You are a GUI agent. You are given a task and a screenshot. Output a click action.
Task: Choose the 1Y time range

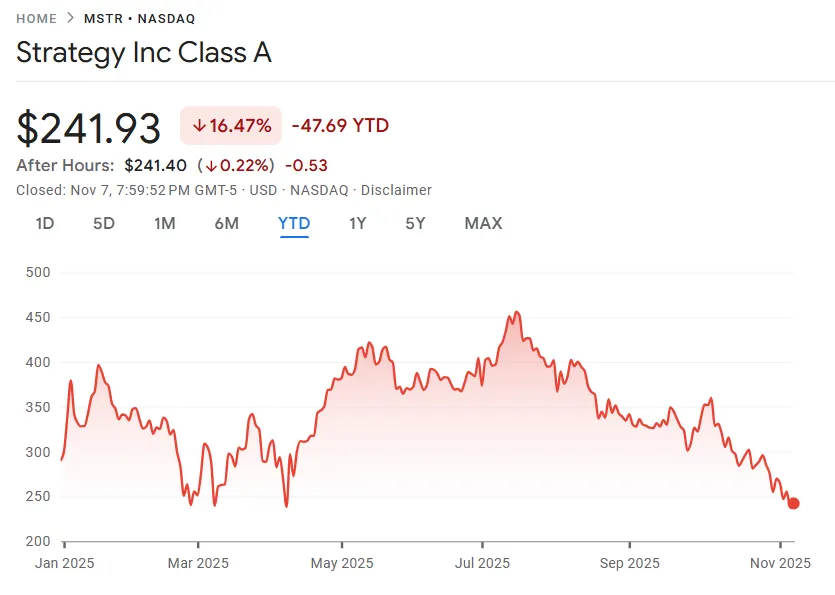[357, 223]
